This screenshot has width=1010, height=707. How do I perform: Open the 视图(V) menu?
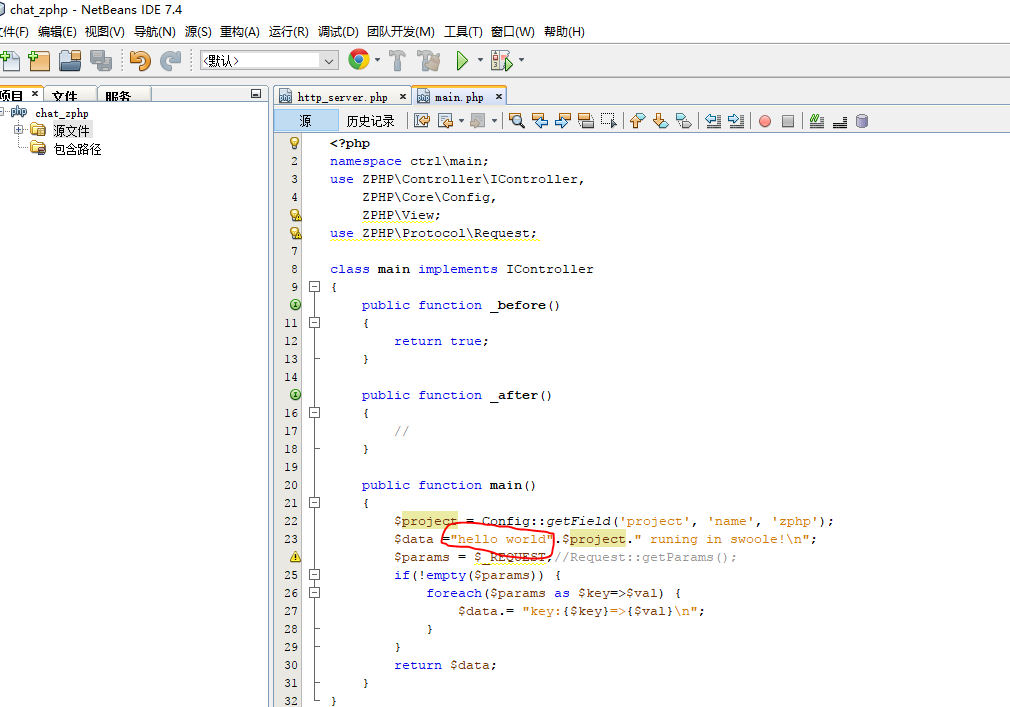click(104, 32)
